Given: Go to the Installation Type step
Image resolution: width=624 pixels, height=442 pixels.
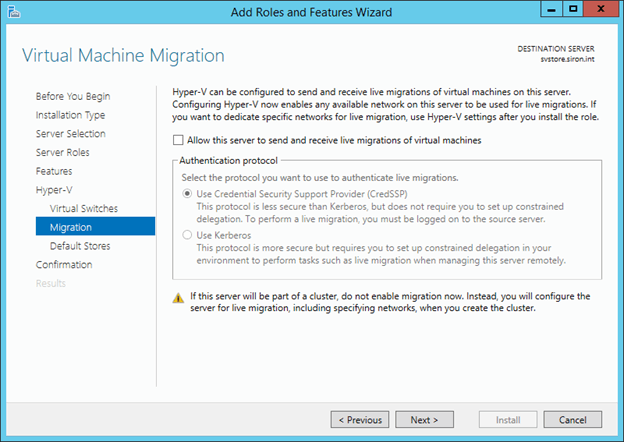Looking at the screenshot, I should [x=70, y=115].
